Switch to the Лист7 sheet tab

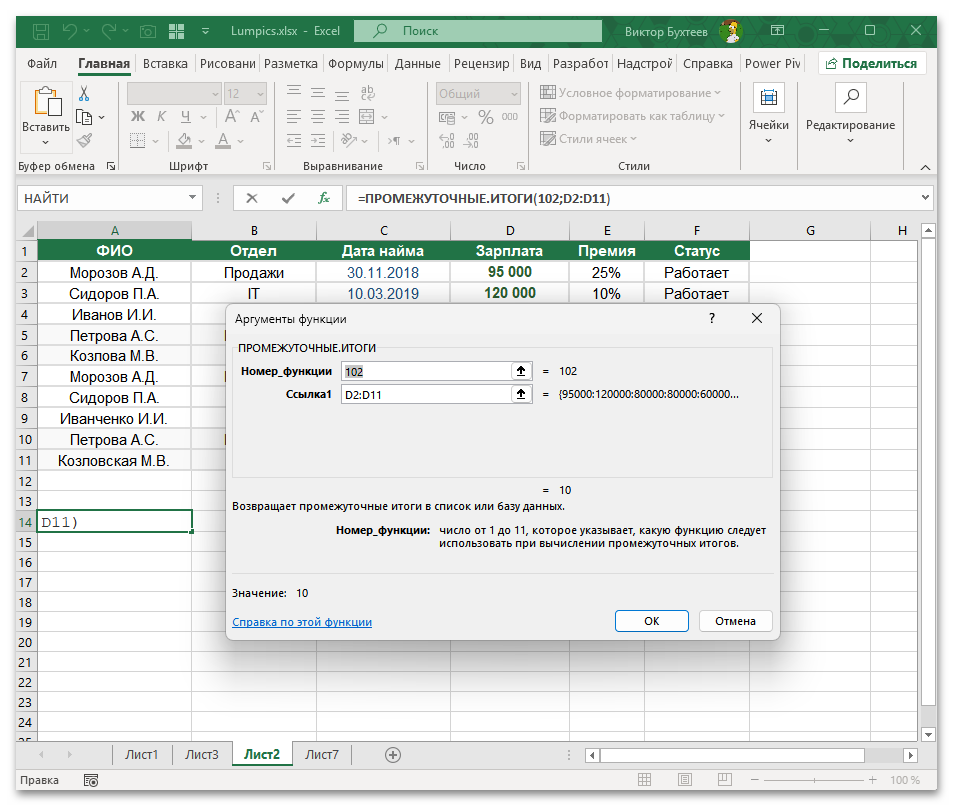[x=322, y=755]
